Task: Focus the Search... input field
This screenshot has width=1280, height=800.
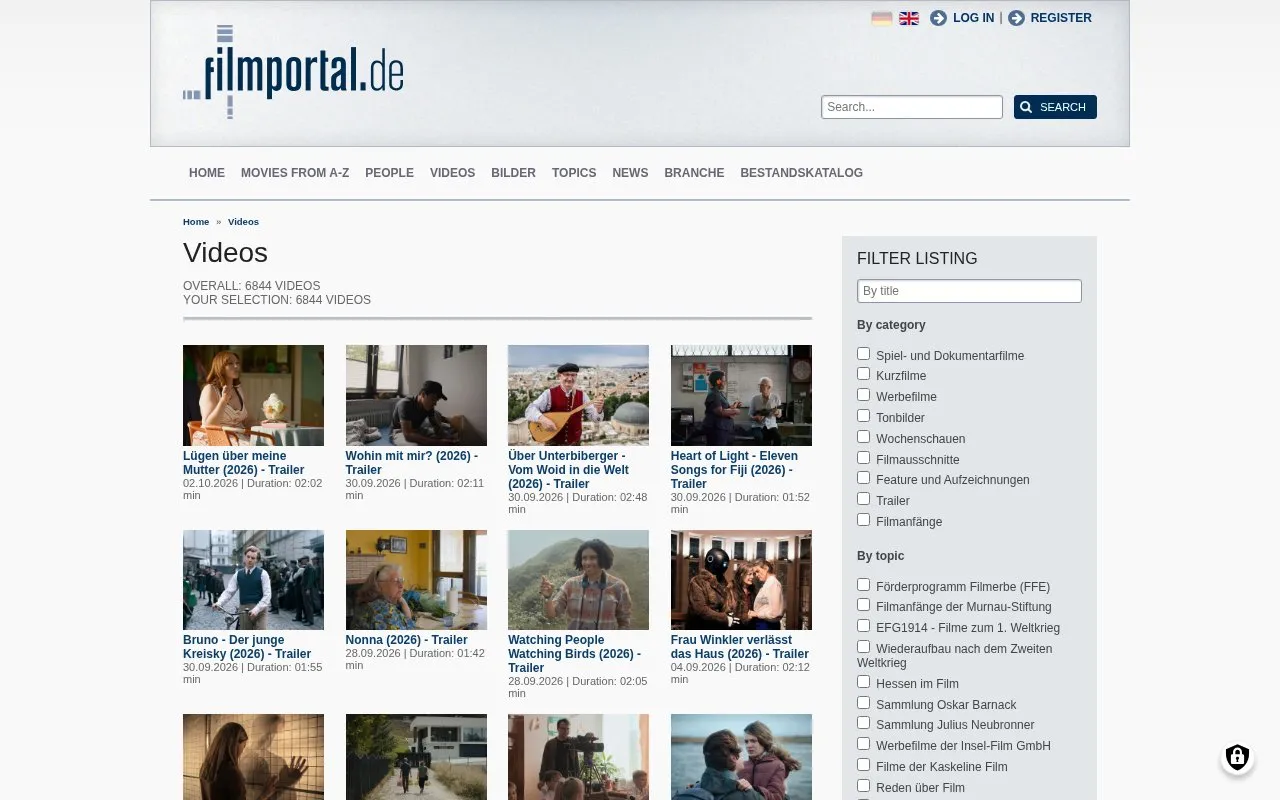Action: point(912,107)
